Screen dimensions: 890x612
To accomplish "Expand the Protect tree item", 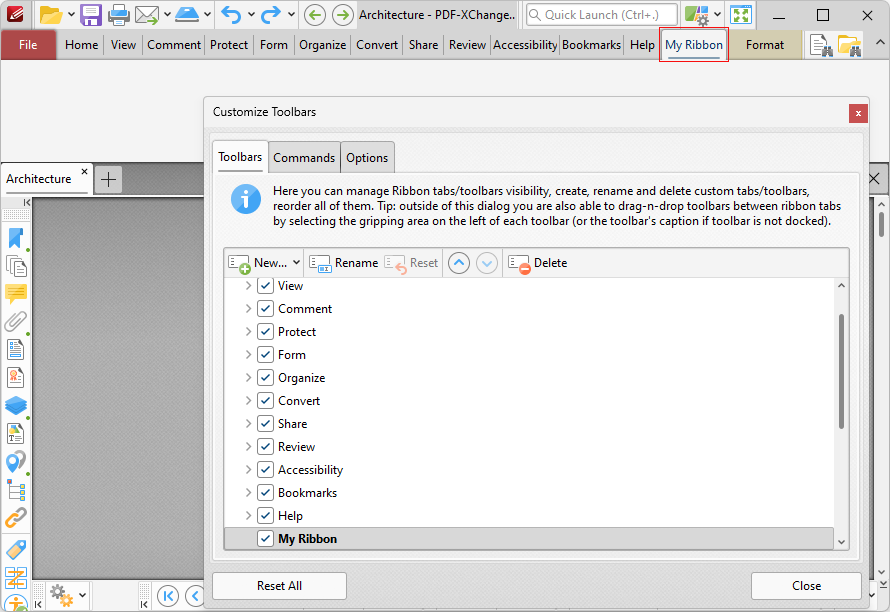I will (248, 332).
